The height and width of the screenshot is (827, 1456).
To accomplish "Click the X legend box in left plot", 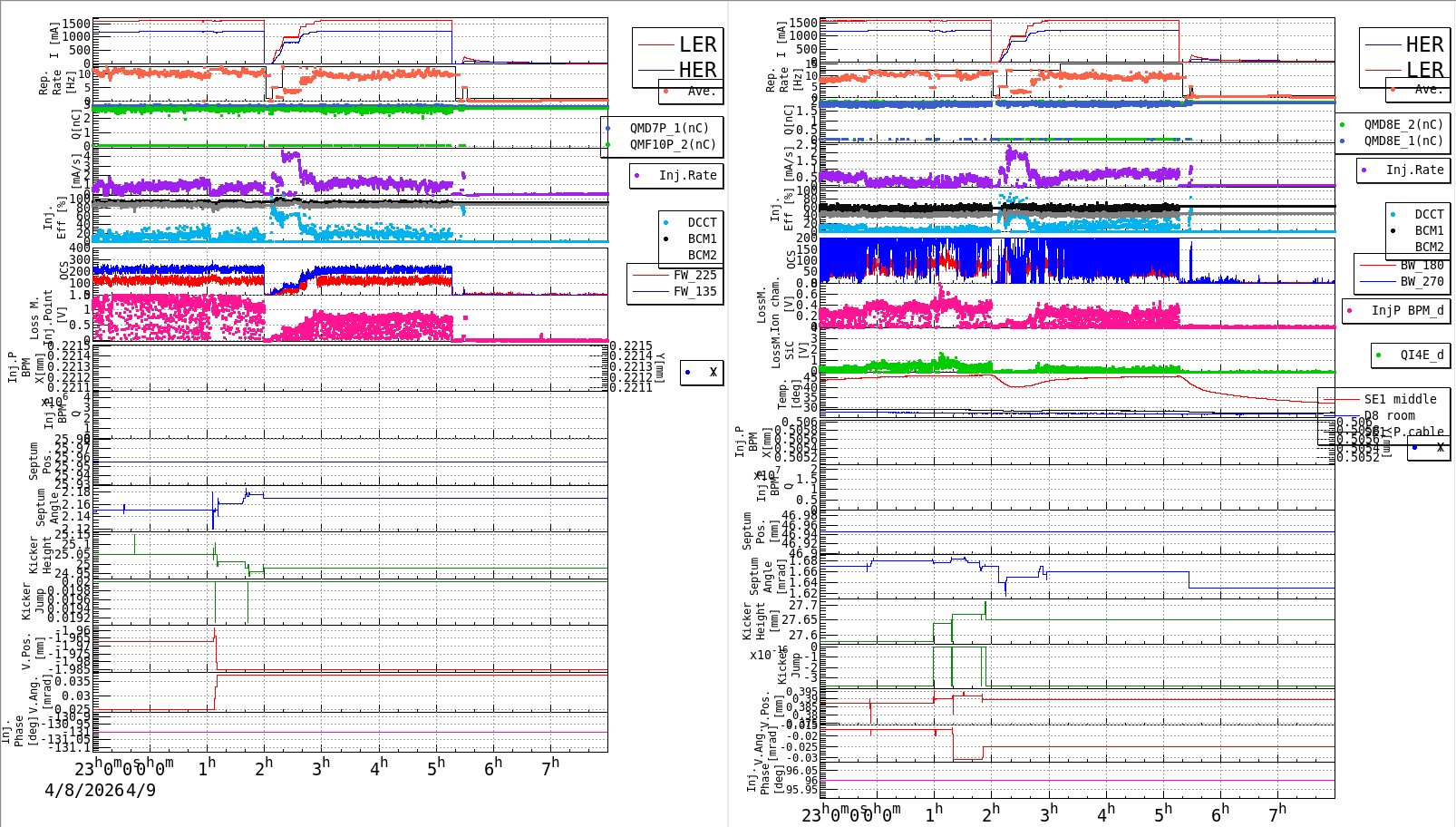I will (x=703, y=372).
